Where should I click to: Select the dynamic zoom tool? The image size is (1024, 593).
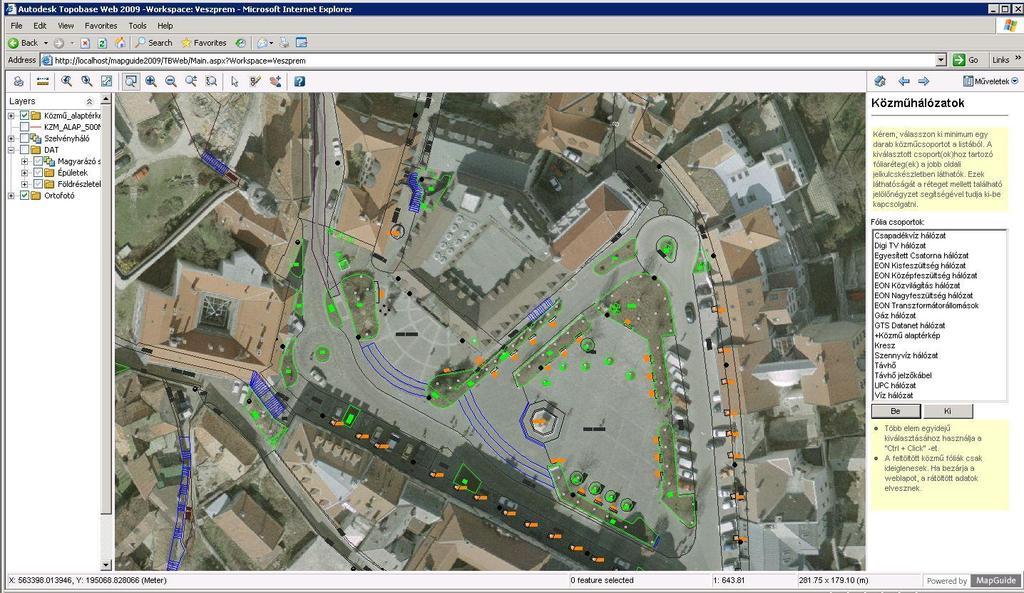click(191, 82)
